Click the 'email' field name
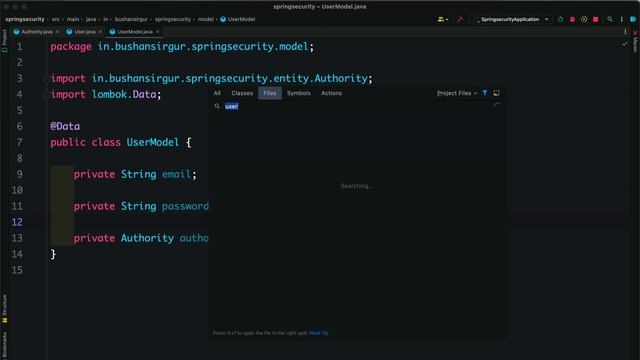Viewport: 640px width, 360px height. 176,174
